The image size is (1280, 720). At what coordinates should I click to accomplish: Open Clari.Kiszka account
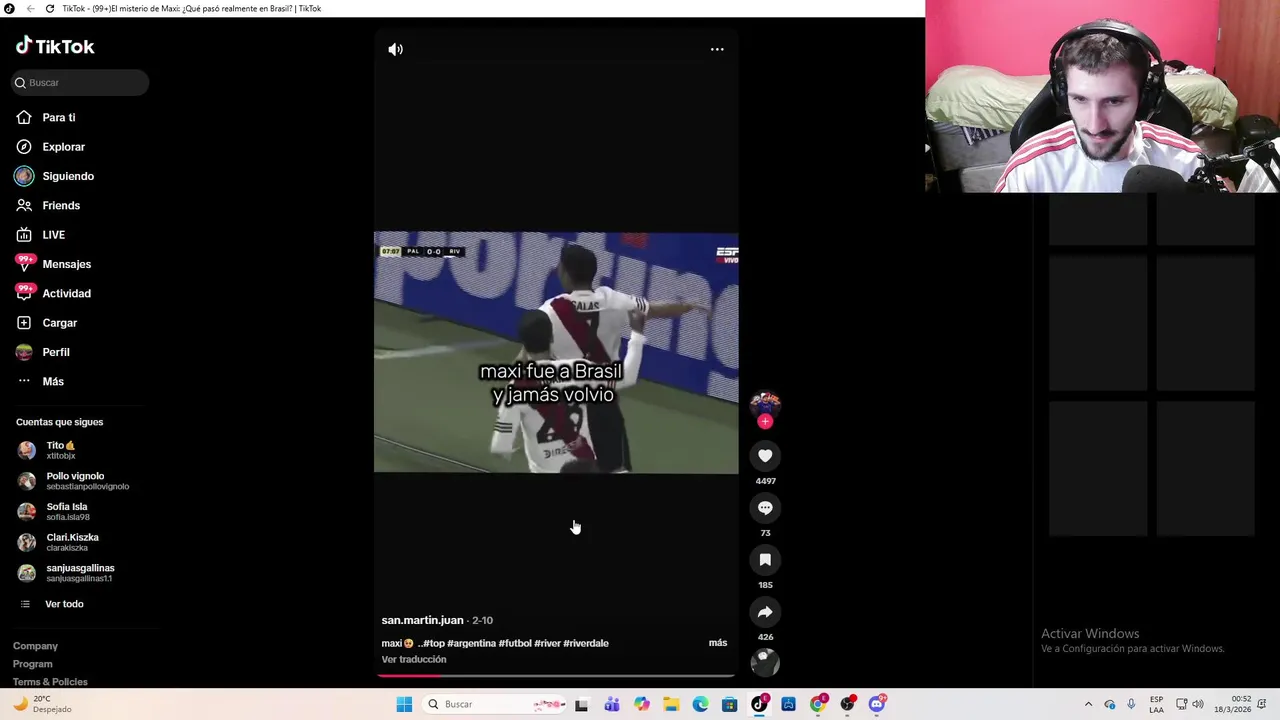tap(72, 542)
